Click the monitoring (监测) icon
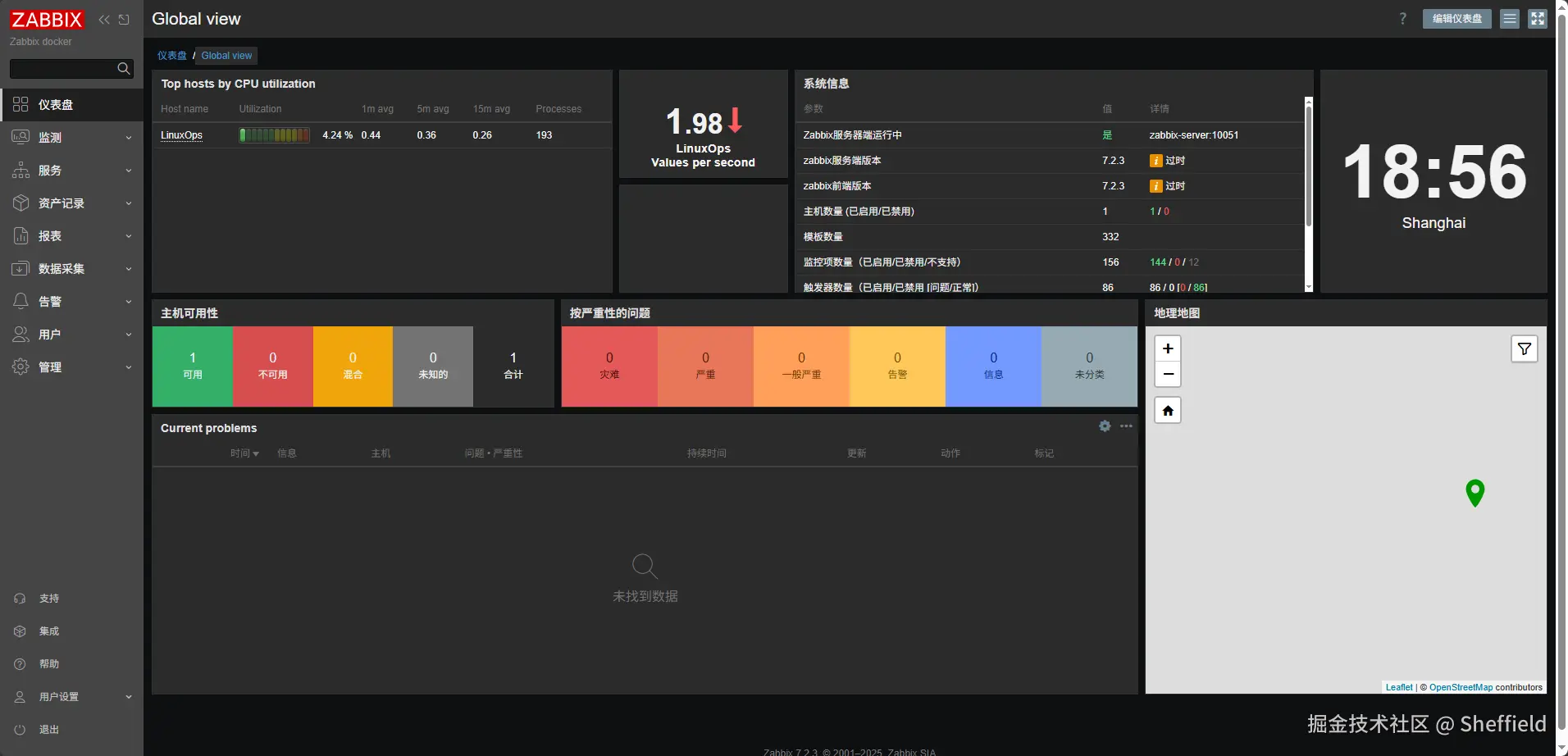This screenshot has width=1568, height=756. point(21,137)
